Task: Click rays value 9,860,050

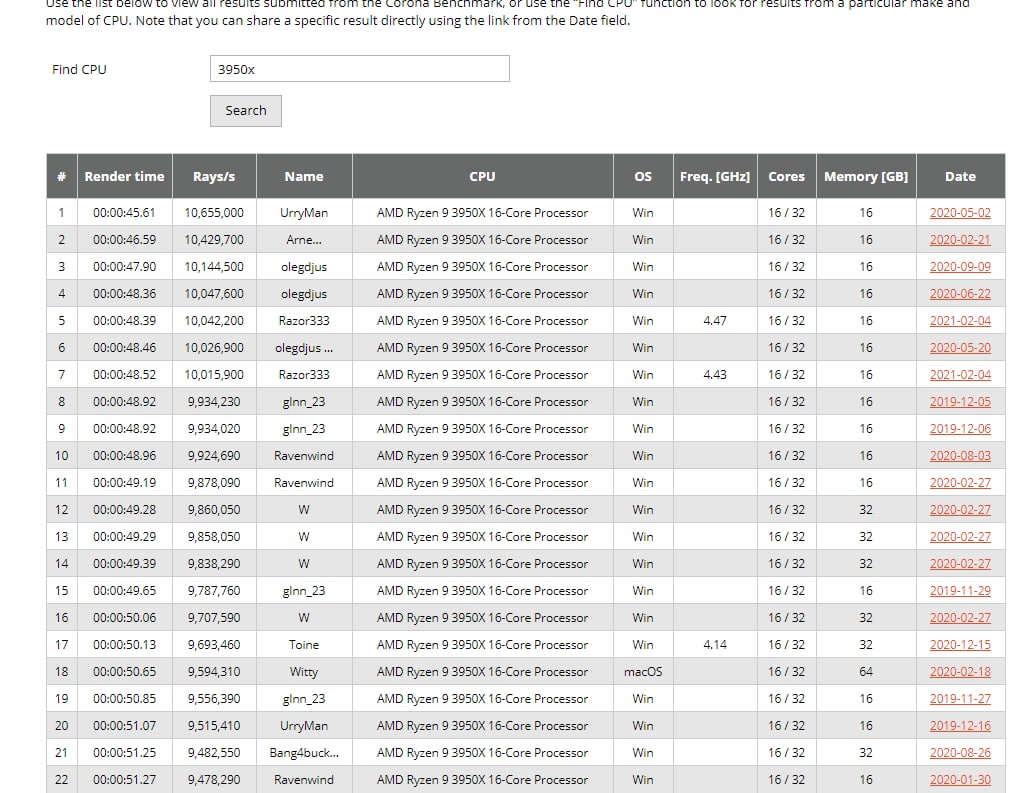Action: pyautogui.click(x=214, y=510)
